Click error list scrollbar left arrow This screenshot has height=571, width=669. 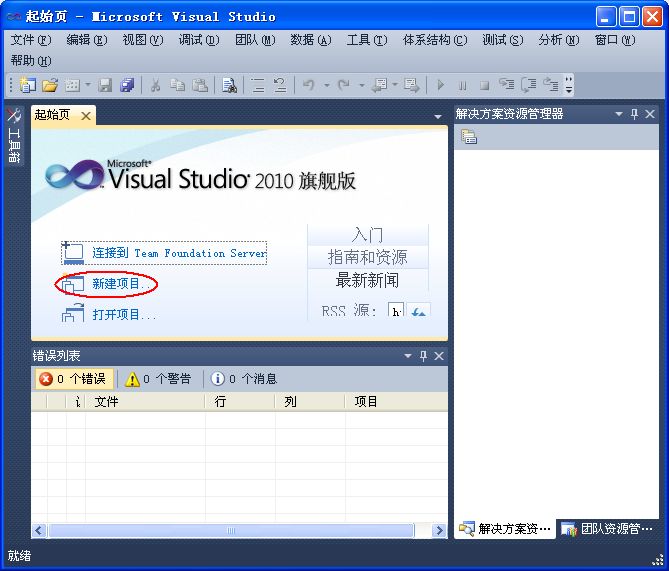pyautogui.click(x=39, y=530)
